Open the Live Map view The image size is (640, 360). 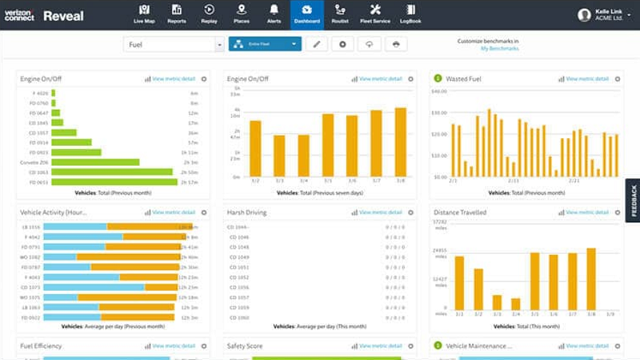(144, 15)
